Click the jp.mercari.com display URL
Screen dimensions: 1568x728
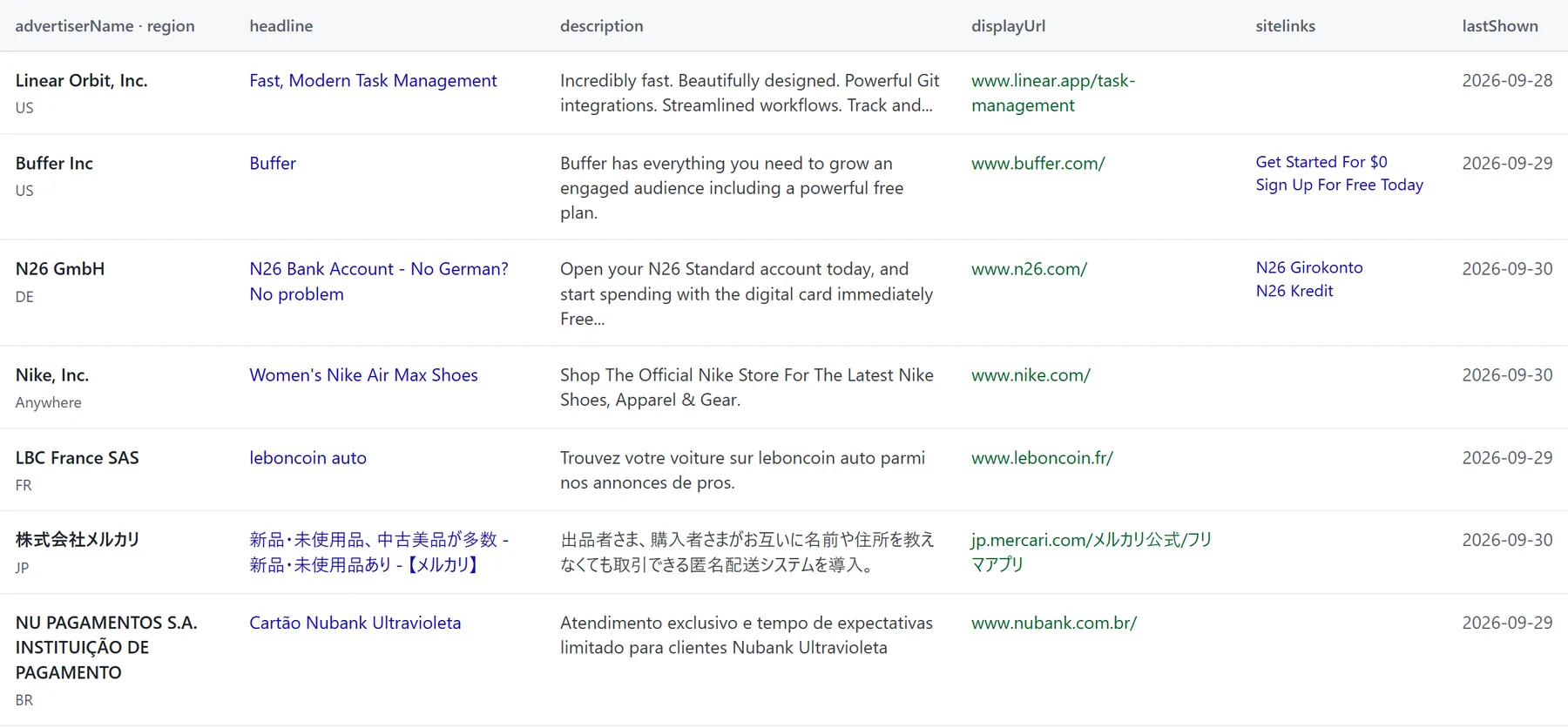click(1092, 552)
